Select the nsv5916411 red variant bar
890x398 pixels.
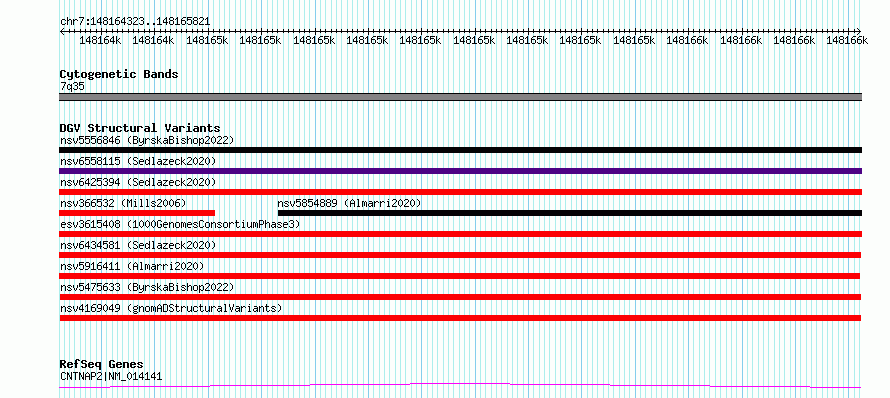click(460, 276)
